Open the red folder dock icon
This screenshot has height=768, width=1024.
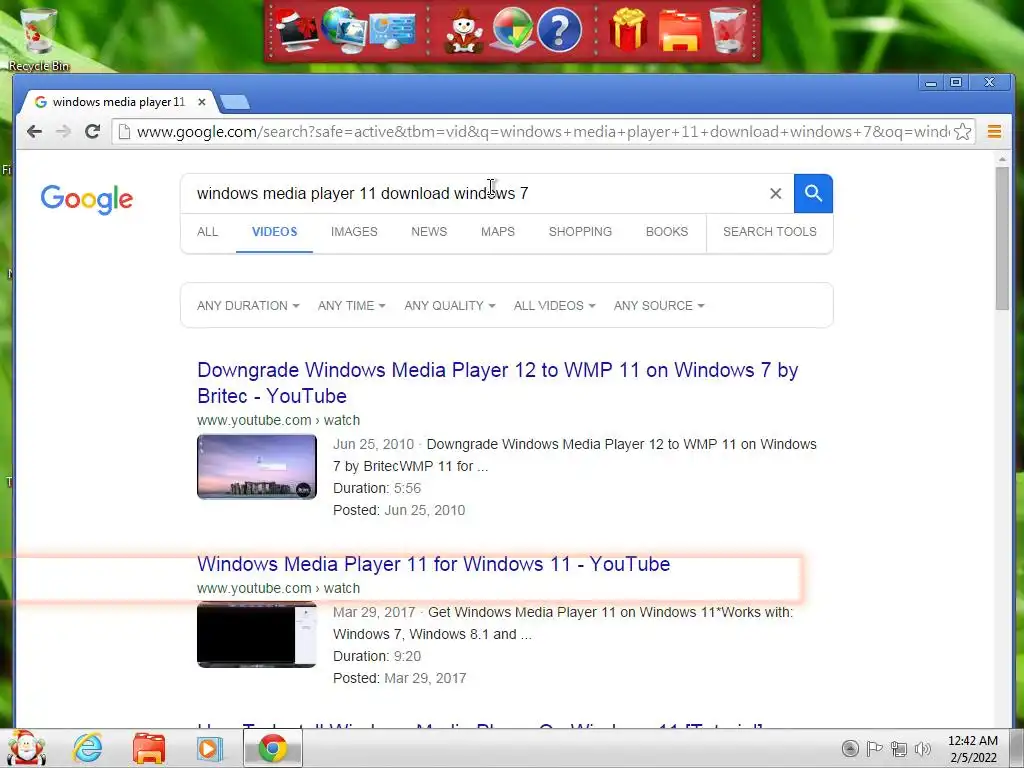pos(679,31)
